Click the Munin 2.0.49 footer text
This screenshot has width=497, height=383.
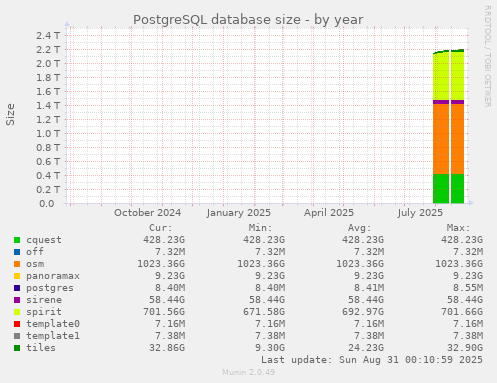249,372
